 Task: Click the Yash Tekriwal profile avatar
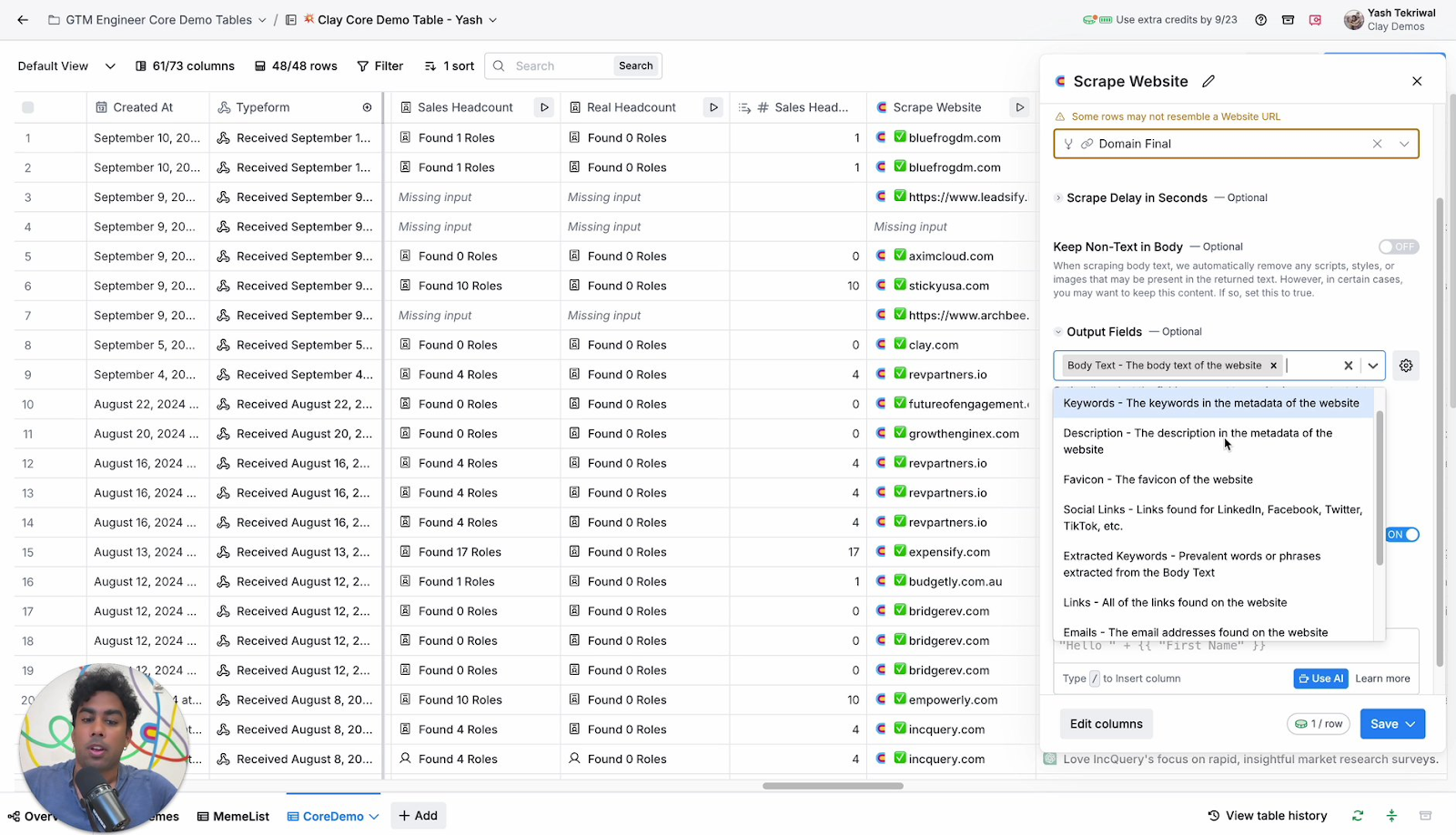click(x=1353, y=20)
